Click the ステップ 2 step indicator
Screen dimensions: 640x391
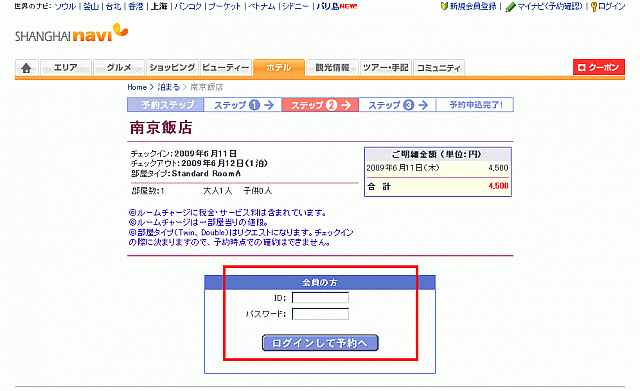point(320,105)
